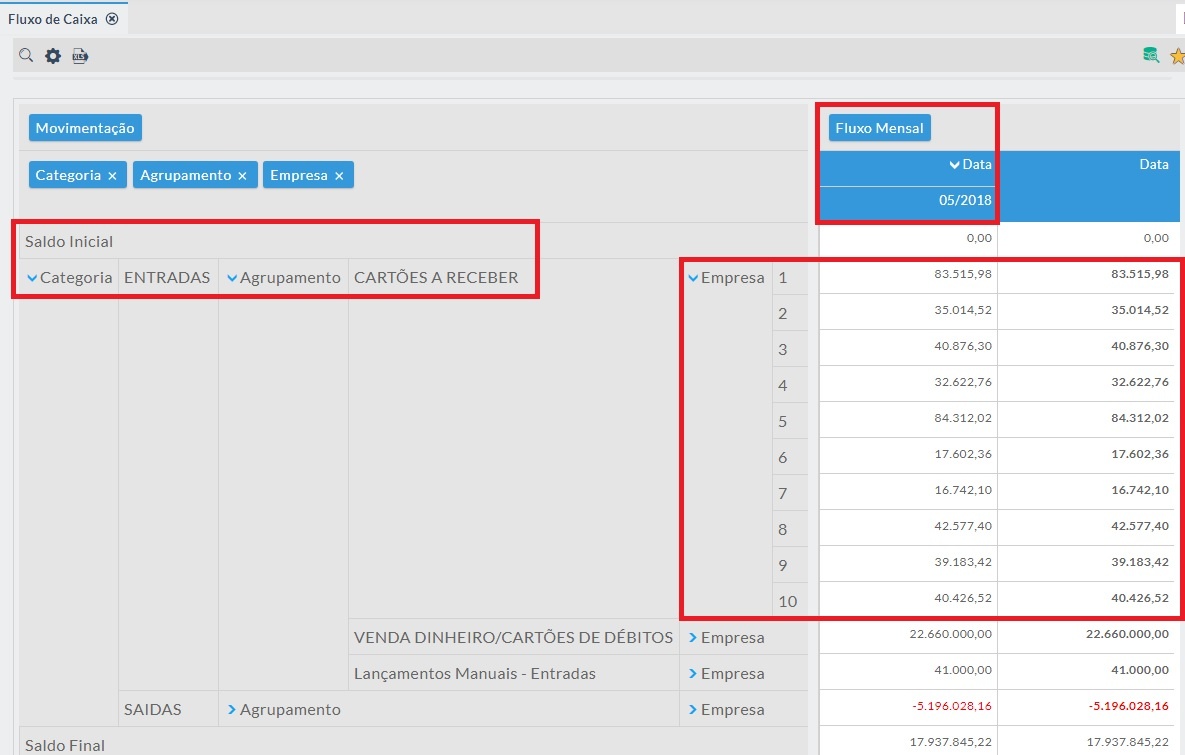Screen dimensions: 1185x755
Task: Close the Fluxo de Caixa tab
Action: pyautogui.click(x=112, y=19)
